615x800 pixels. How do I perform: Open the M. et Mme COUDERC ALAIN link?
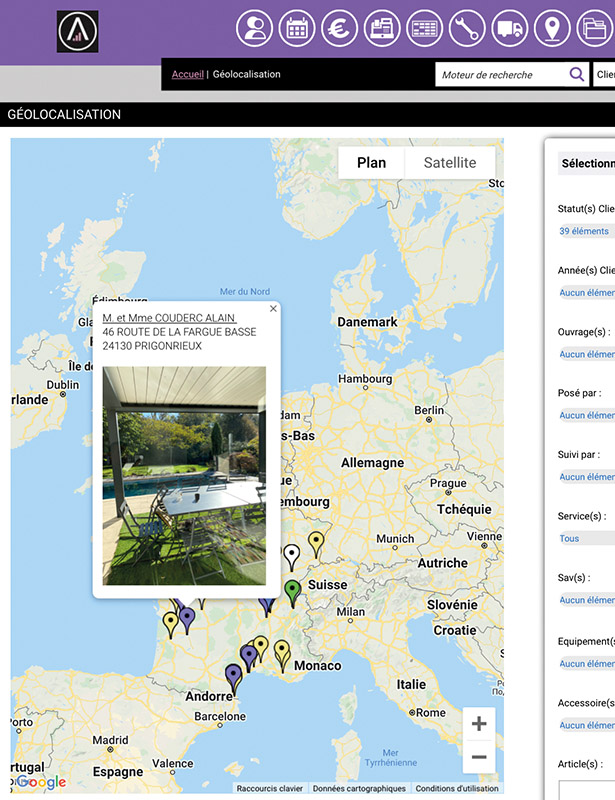(168, 318)
